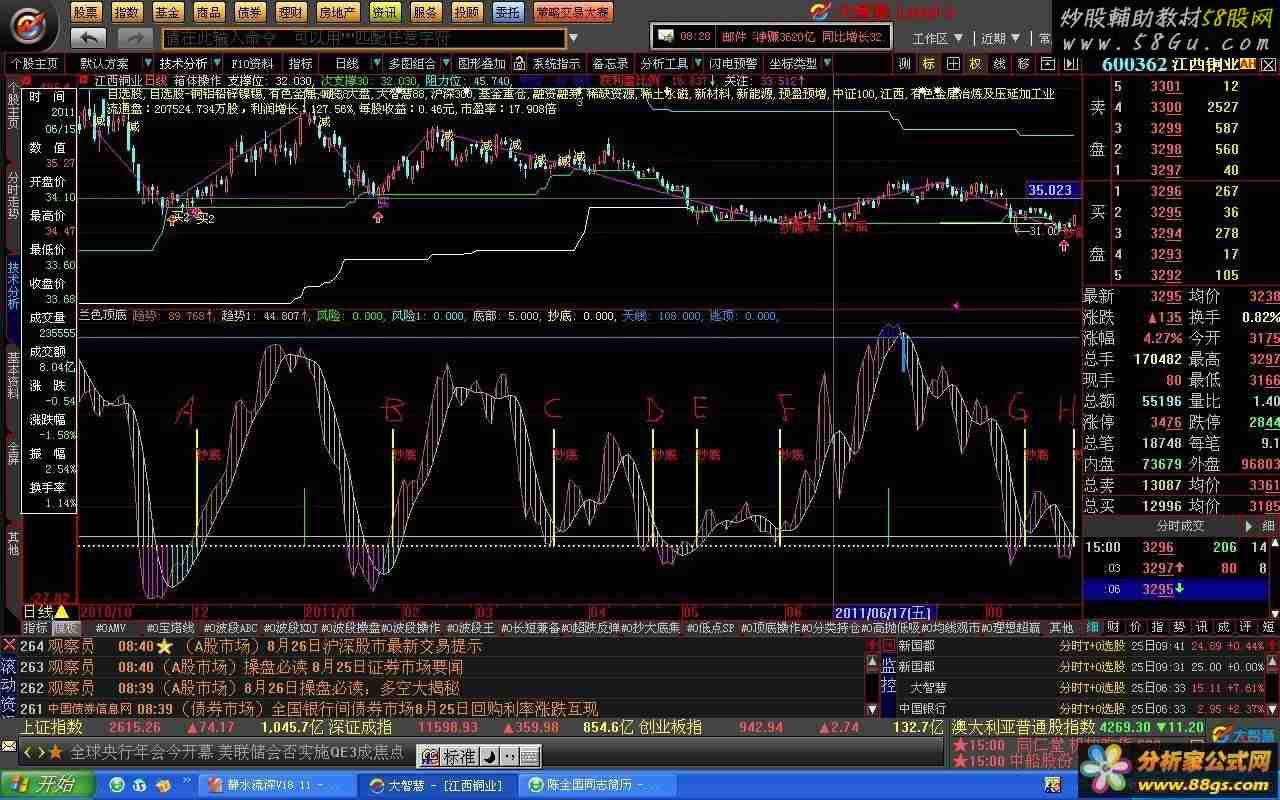
Task: Select the 分时走势 side tab
Action: 13,196
